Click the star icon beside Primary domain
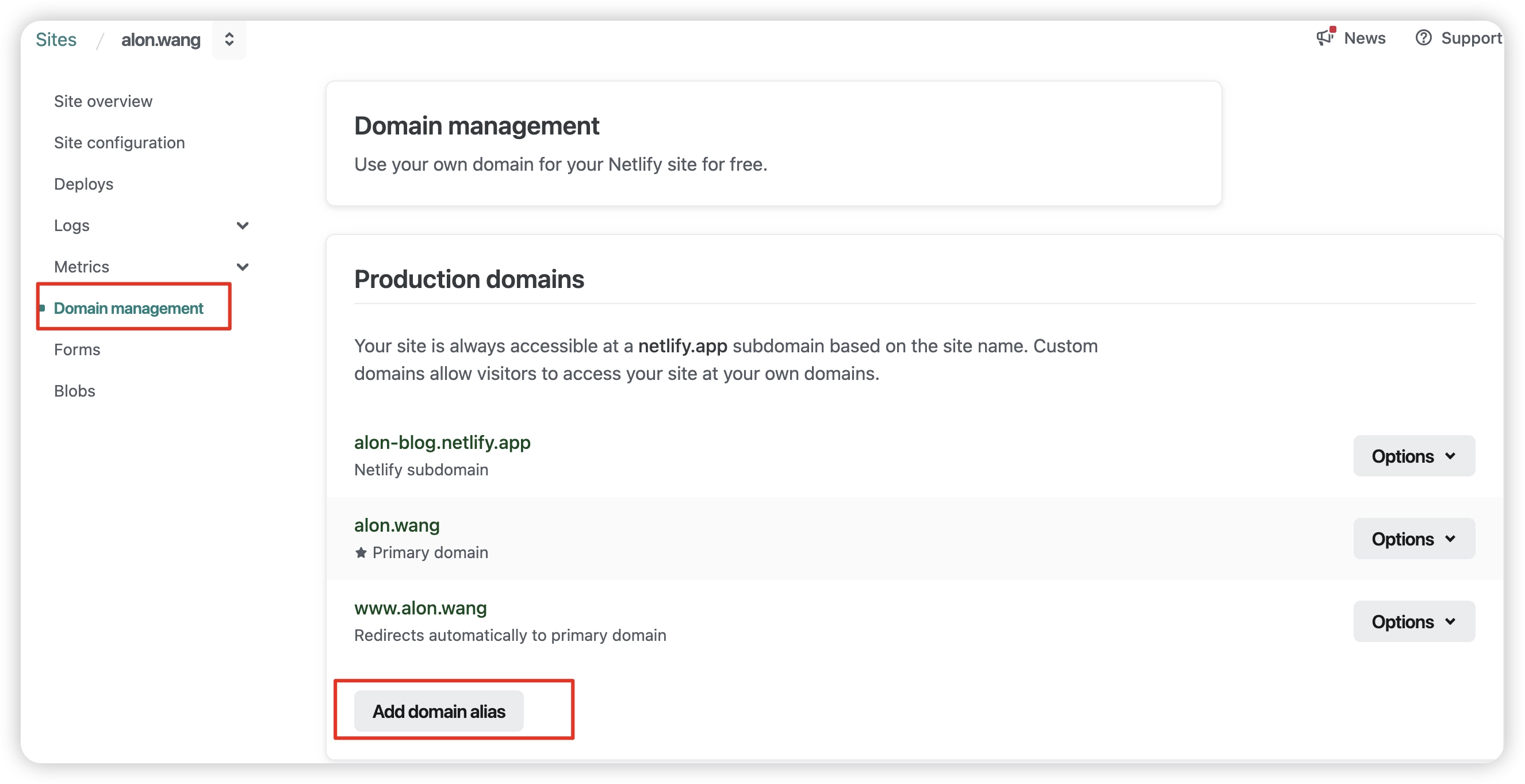 click(361, 552)
